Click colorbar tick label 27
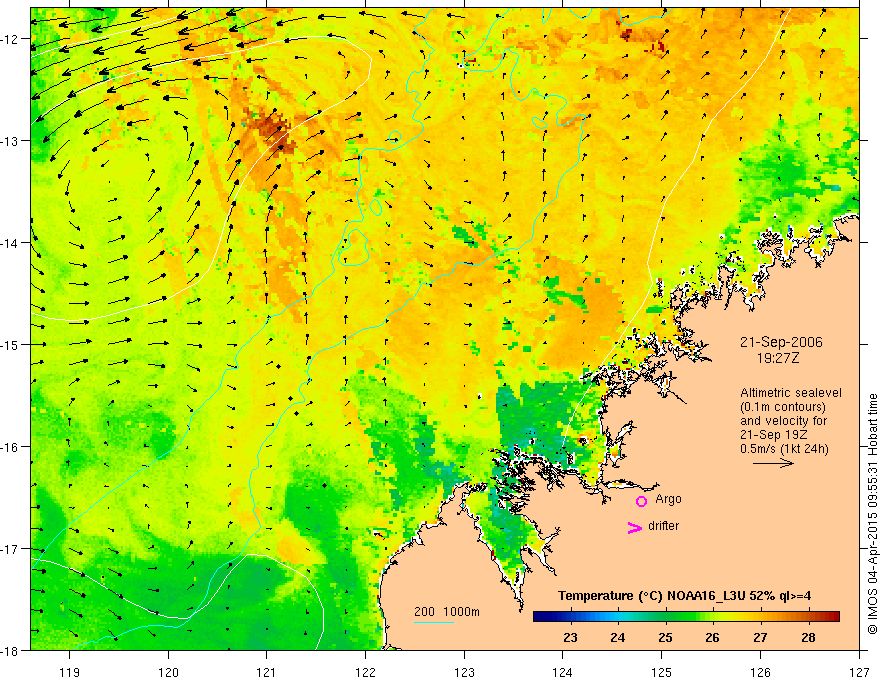This screenshot has width=880, height=680. pos(760,638)
